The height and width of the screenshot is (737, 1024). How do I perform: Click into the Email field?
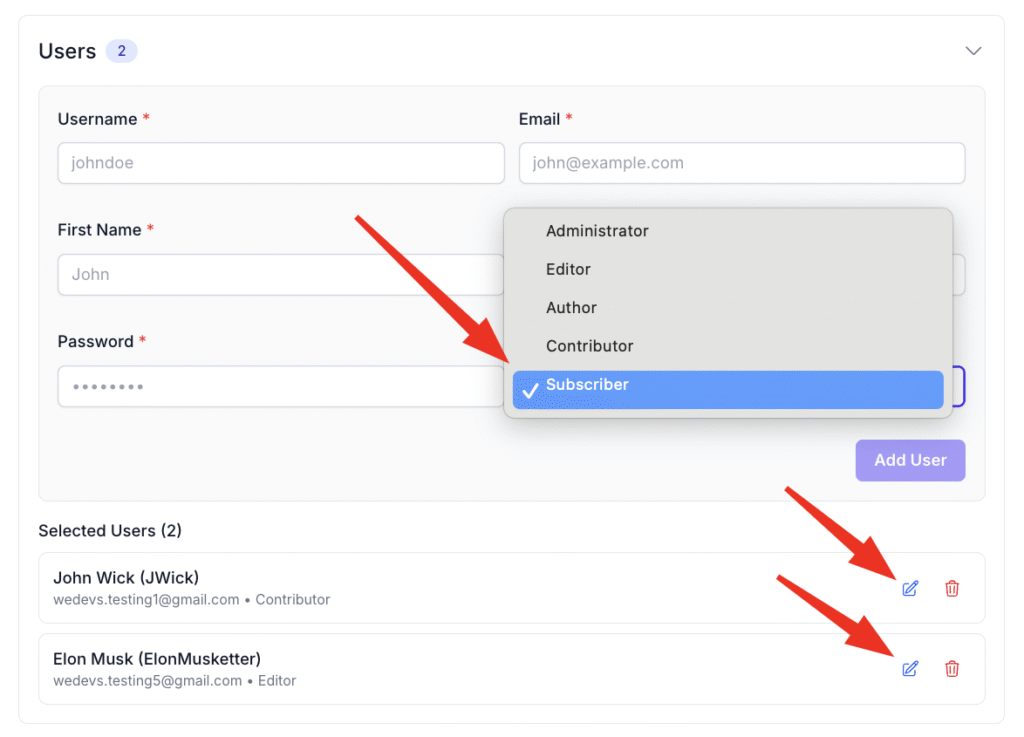pos(741,163)
